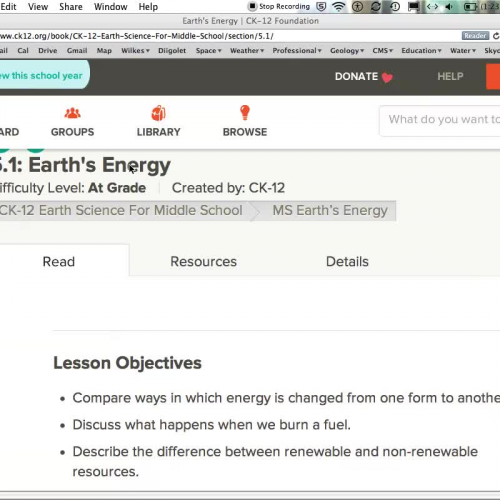The width and height of the screenshot is (500, 500).
Task: Open the AirPlay display icon
Action: (x=413, y=6)
